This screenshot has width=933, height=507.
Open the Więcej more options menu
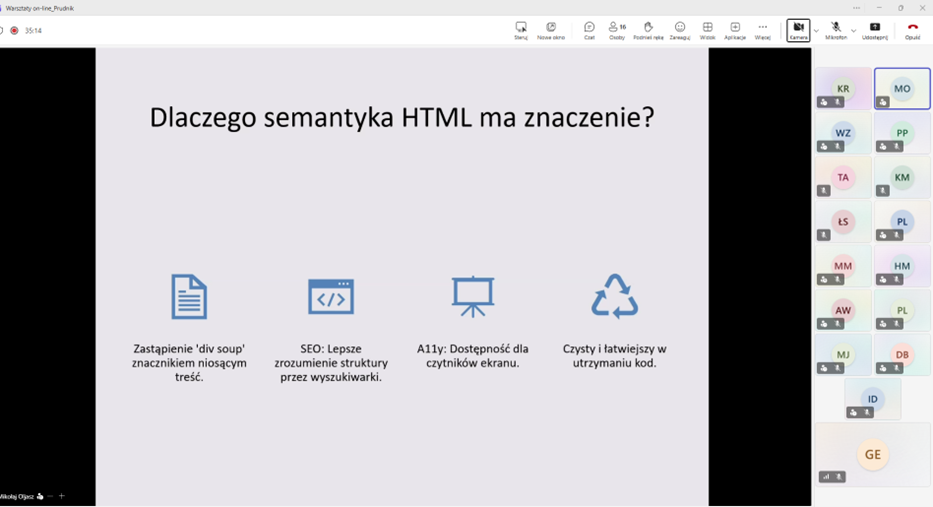coord(763,30)
